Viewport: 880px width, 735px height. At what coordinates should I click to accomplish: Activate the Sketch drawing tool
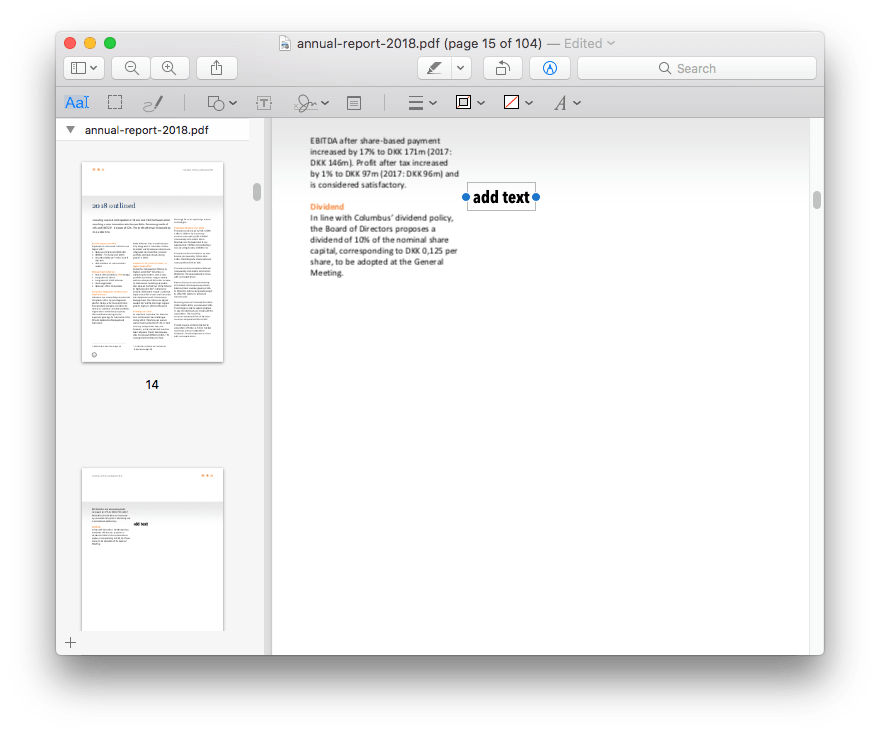point(153,103)
